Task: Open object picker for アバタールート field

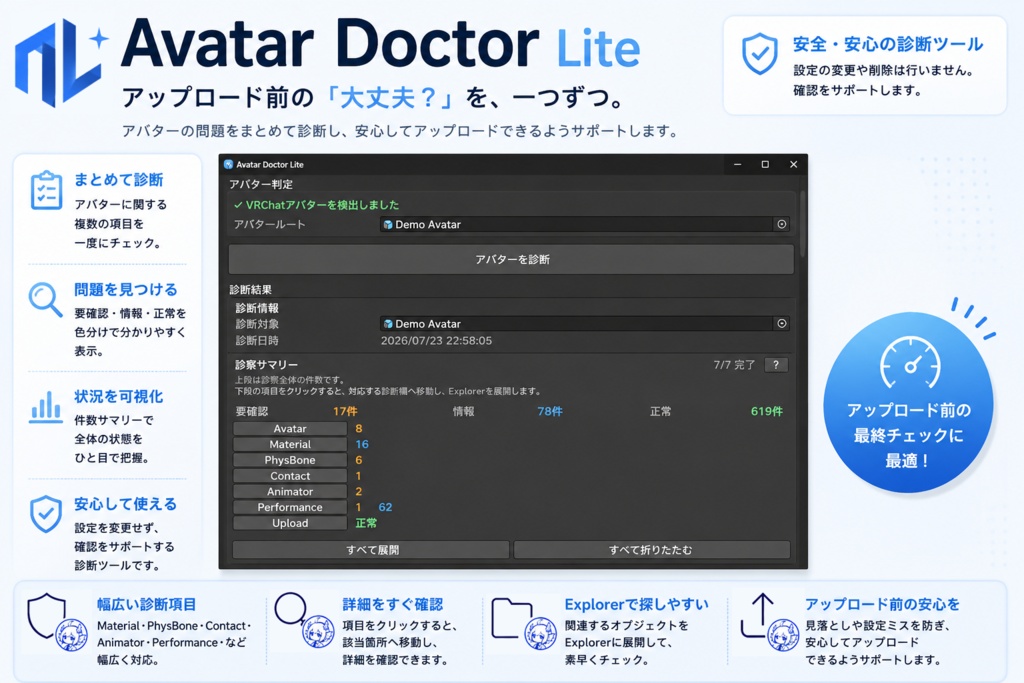Action: [x=782, y=224]
